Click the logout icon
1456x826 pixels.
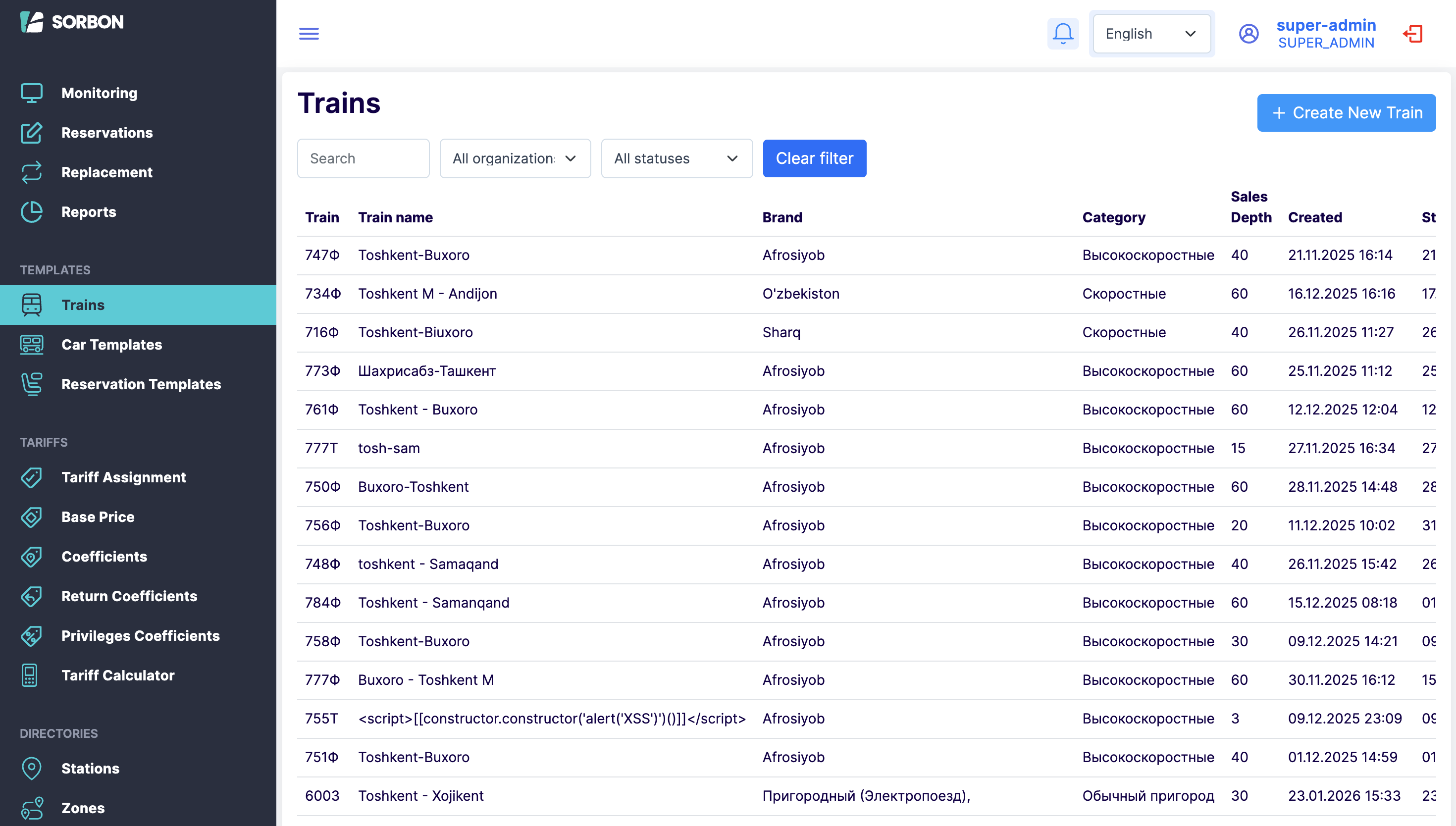point(1413,34)
